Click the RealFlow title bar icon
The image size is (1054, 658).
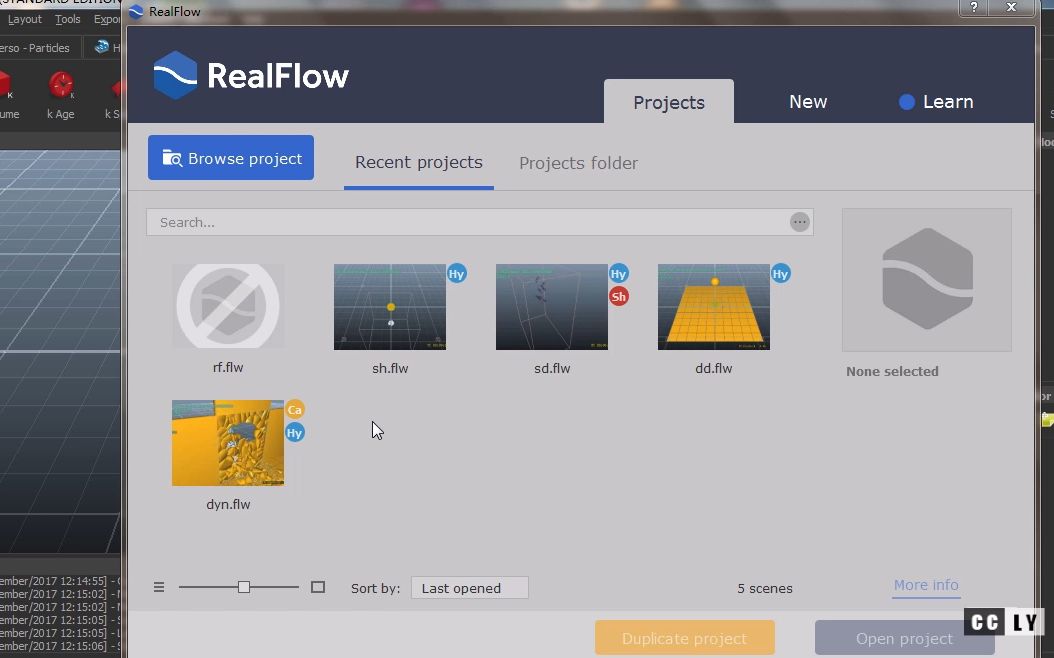pos(136,11)
